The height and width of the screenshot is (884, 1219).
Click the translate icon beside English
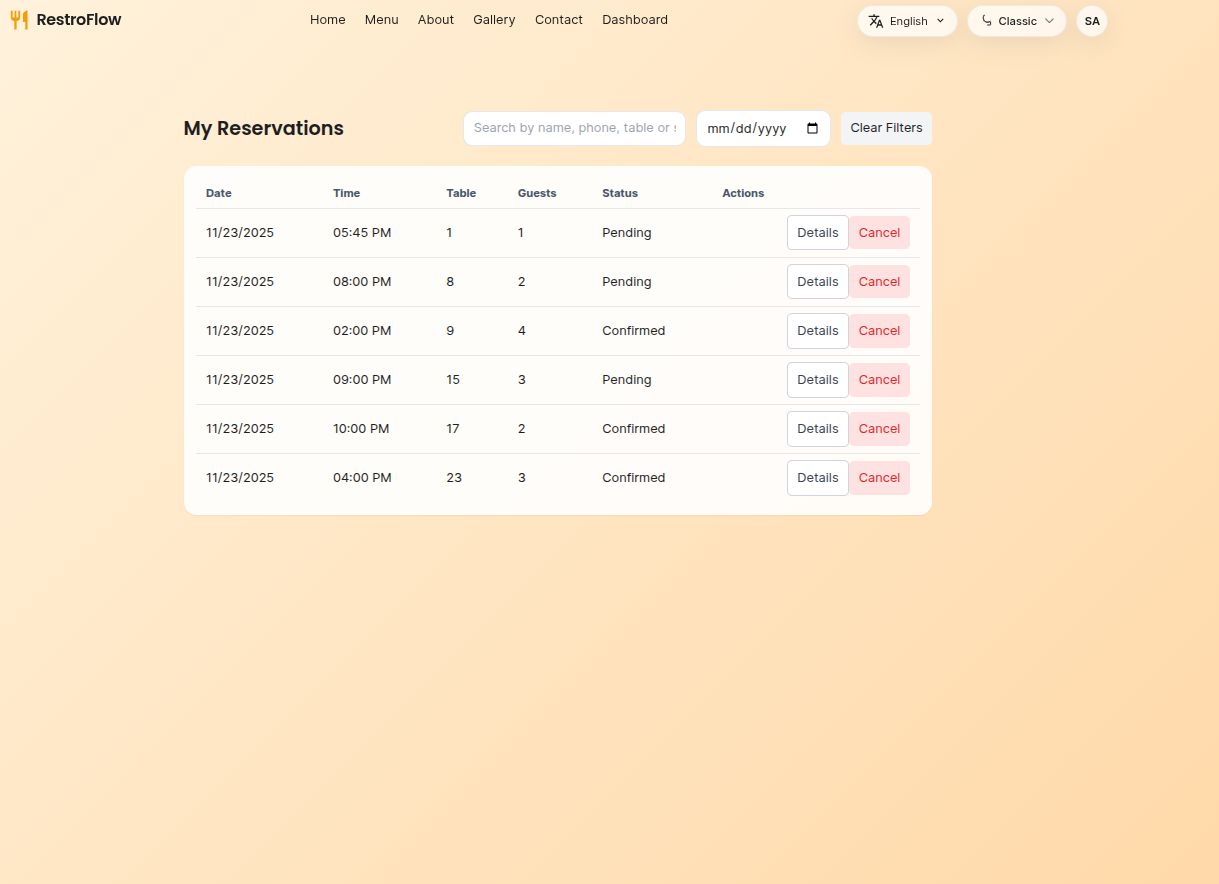coord(876,21)
